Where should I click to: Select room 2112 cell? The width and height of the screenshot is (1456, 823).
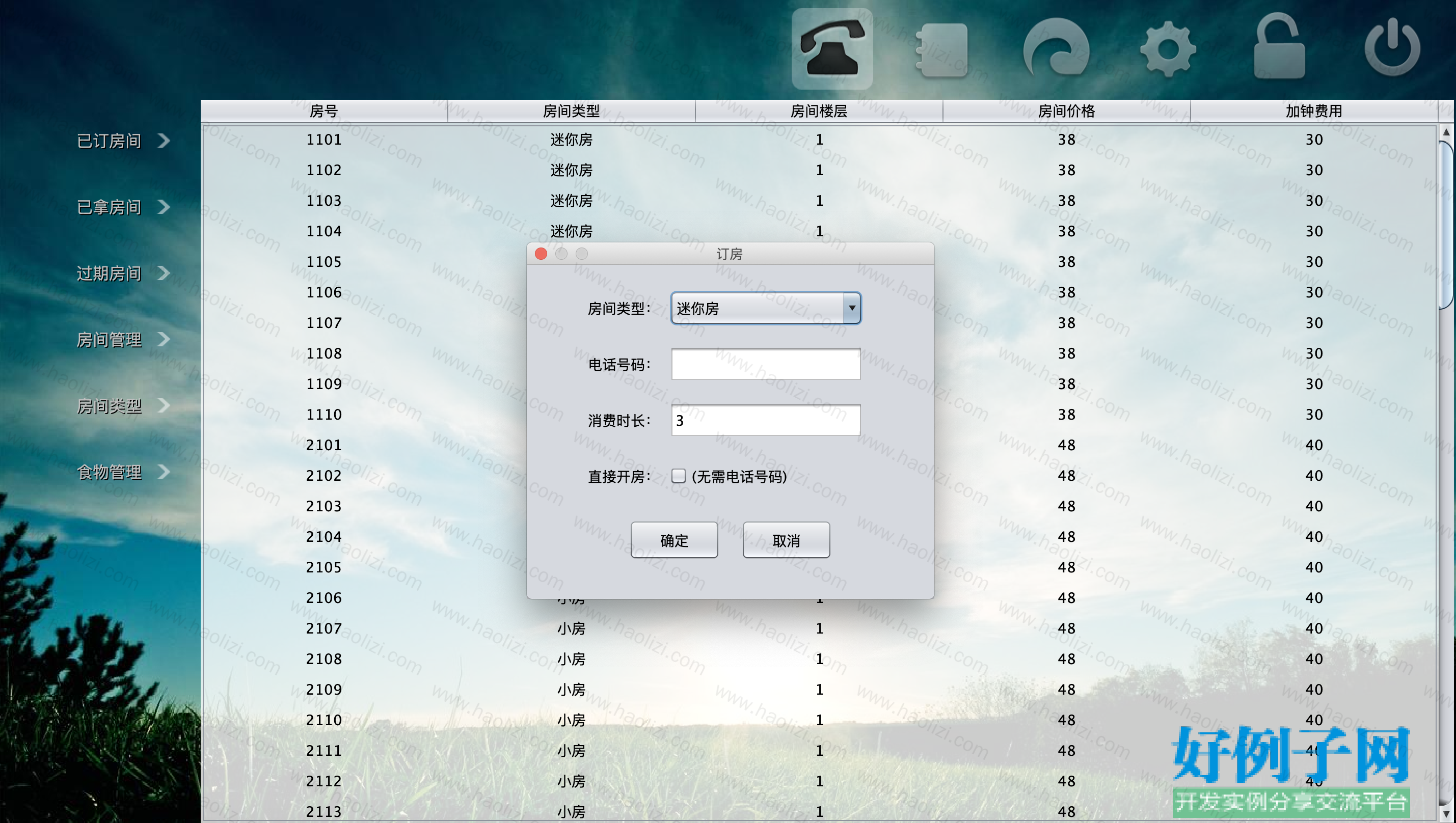tap(324, 781)
